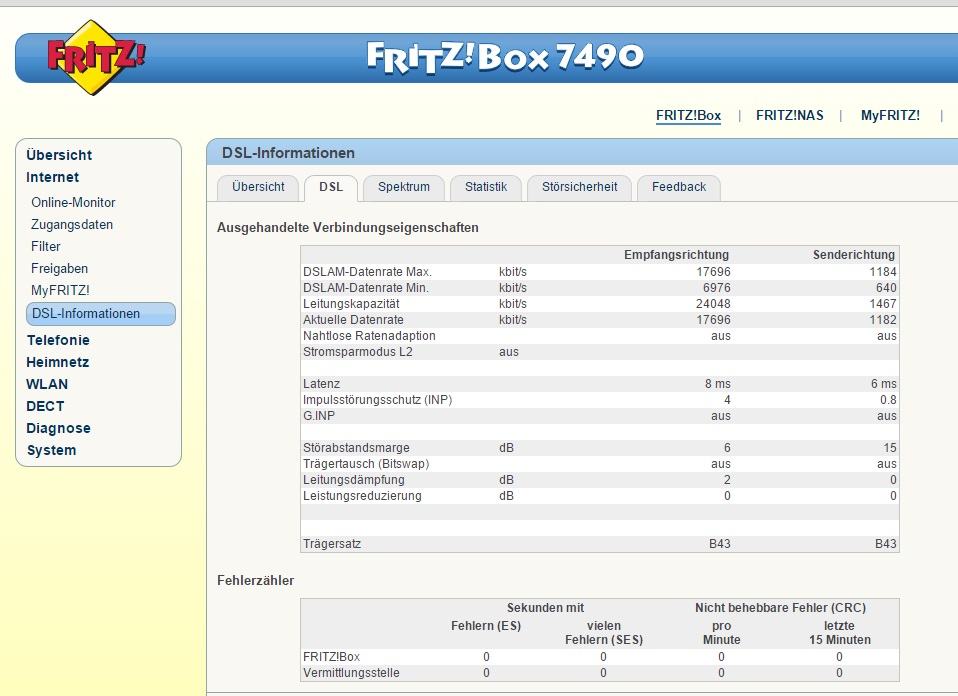Image resolution: width=958 pixels, height=696 pixels.
Task: Click the DSLAM-Datenrate Max. row label
Action: [367, 271]
